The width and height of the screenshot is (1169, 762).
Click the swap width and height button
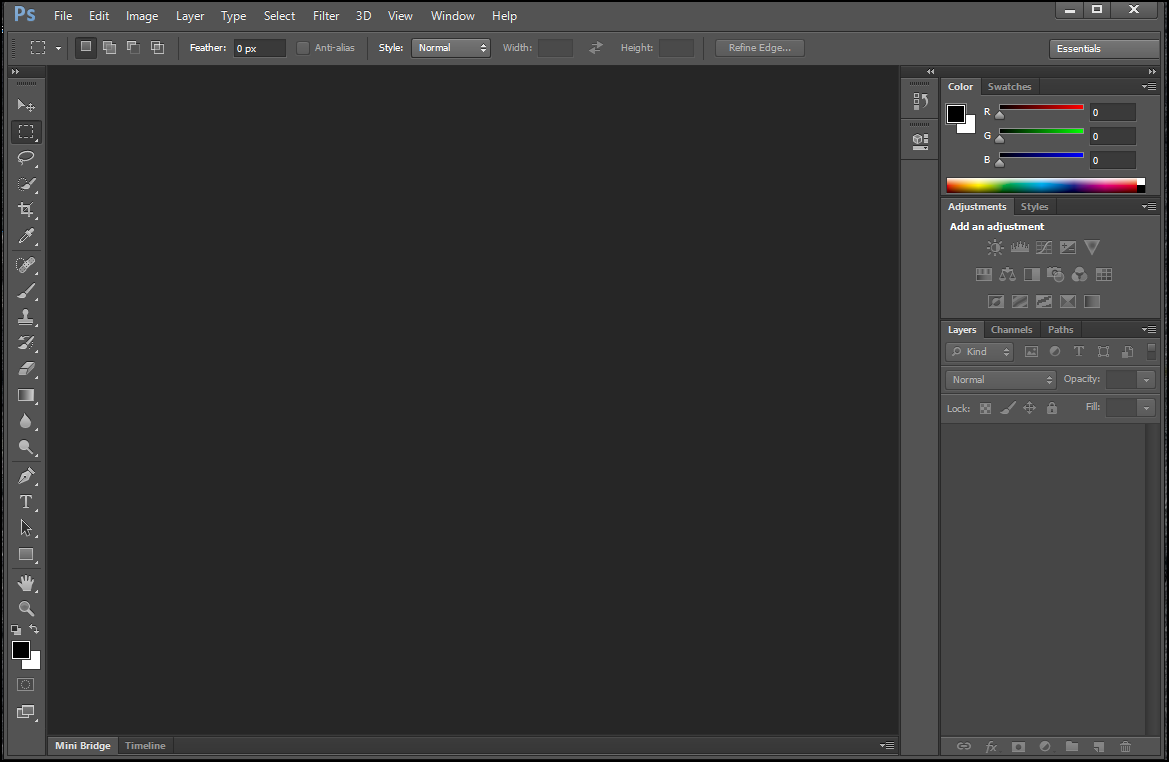click(596, 48)
